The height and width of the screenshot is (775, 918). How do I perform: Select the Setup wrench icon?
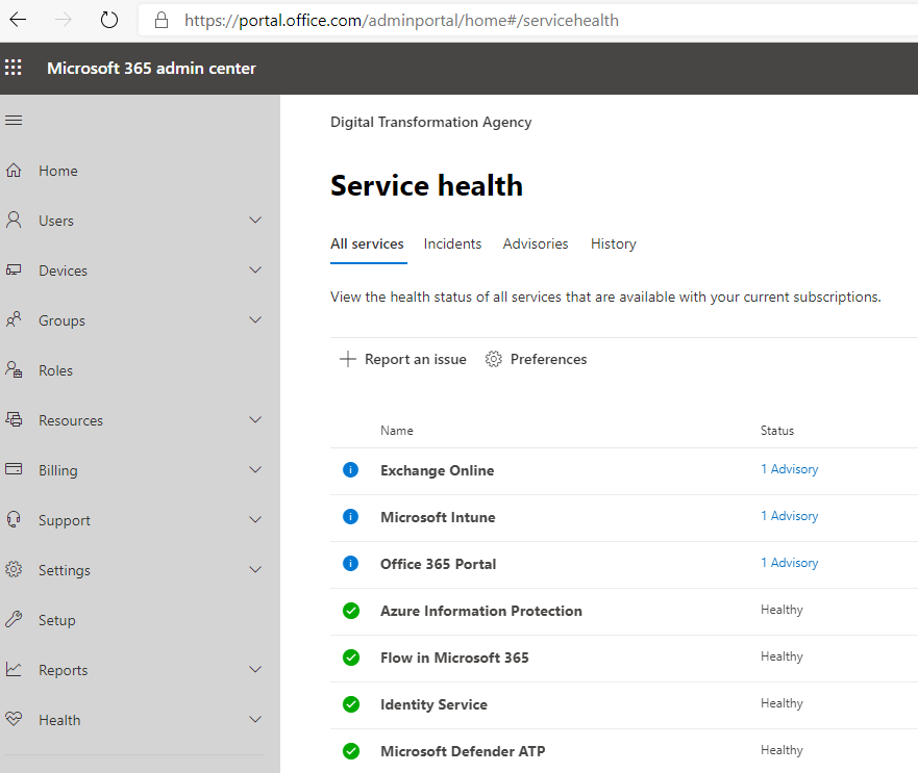click(13, 620)
